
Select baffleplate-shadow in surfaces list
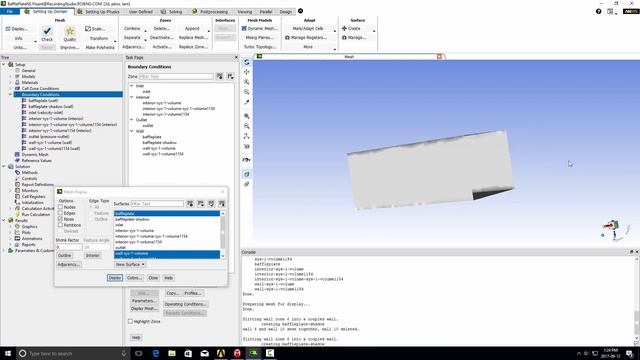132,219
